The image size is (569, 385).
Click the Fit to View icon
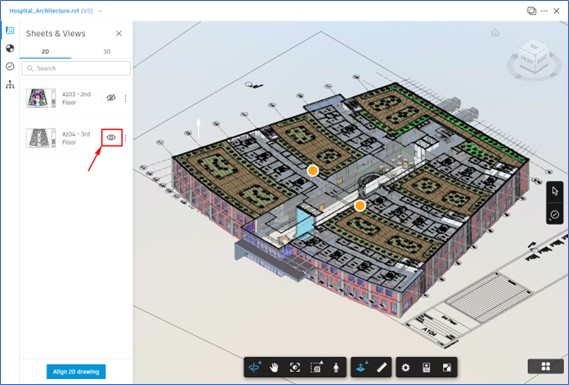pyautogui.click(x=295, y=368)
